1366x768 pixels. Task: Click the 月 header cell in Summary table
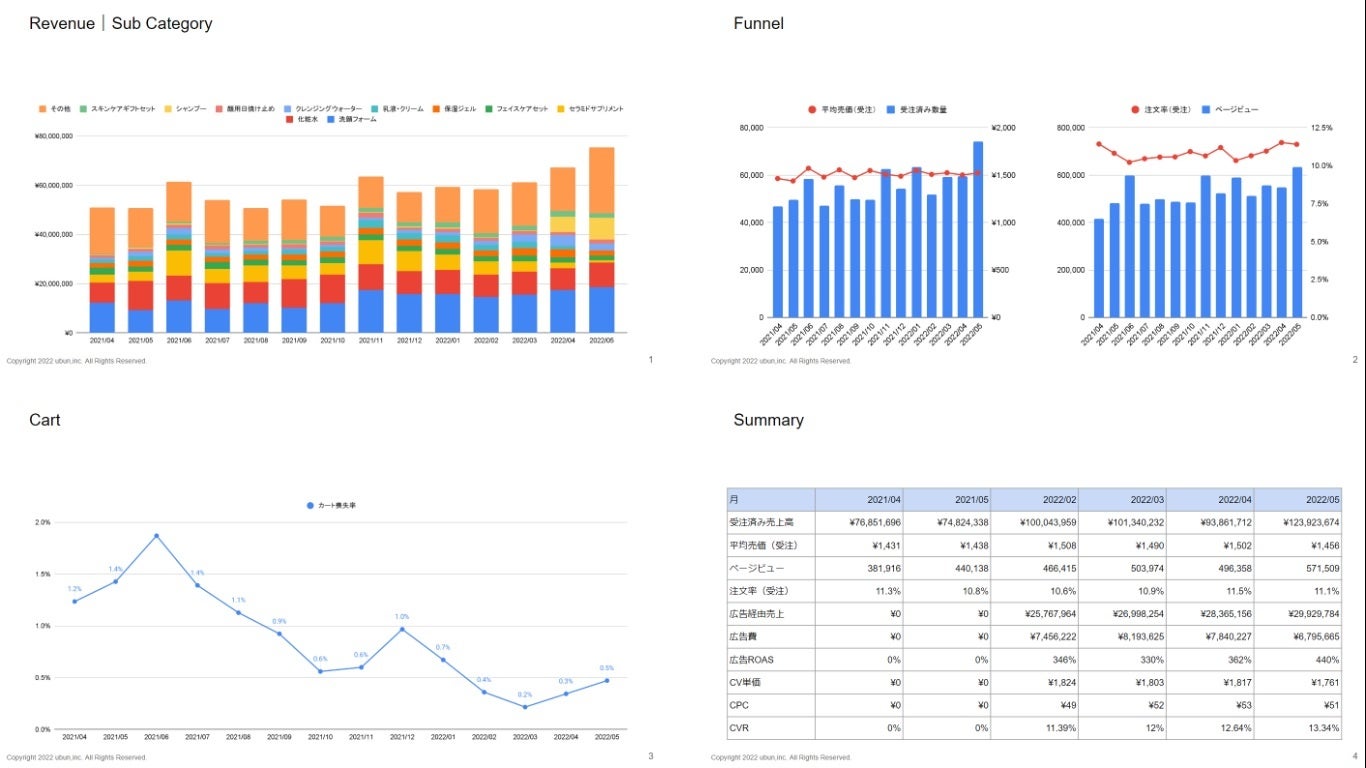[771, 499]
